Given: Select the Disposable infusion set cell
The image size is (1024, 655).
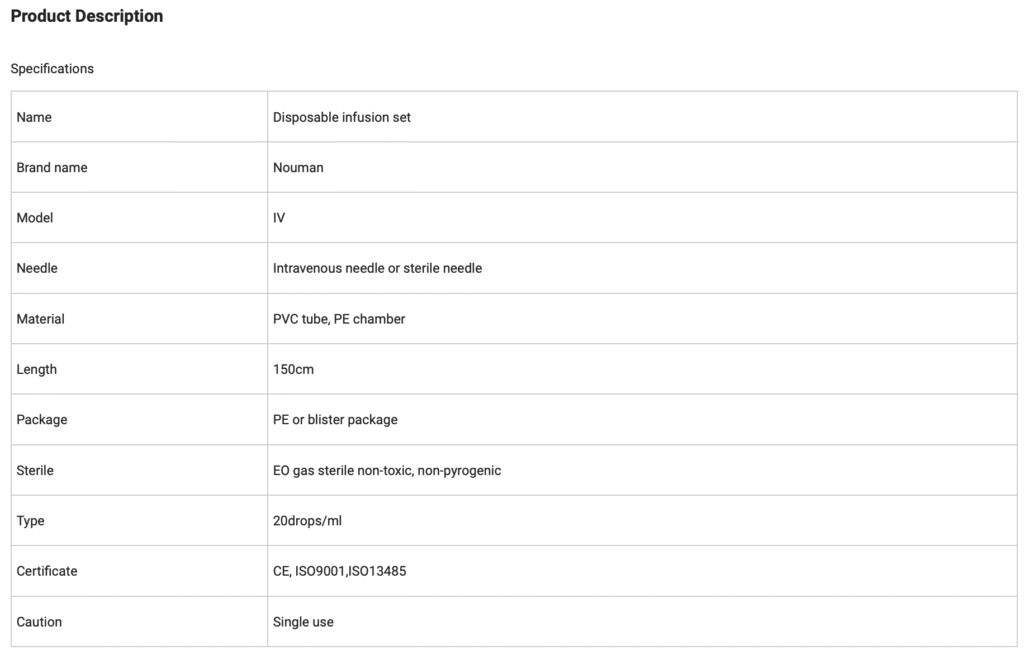Looking at the screenshot, I should click(341, 117).
